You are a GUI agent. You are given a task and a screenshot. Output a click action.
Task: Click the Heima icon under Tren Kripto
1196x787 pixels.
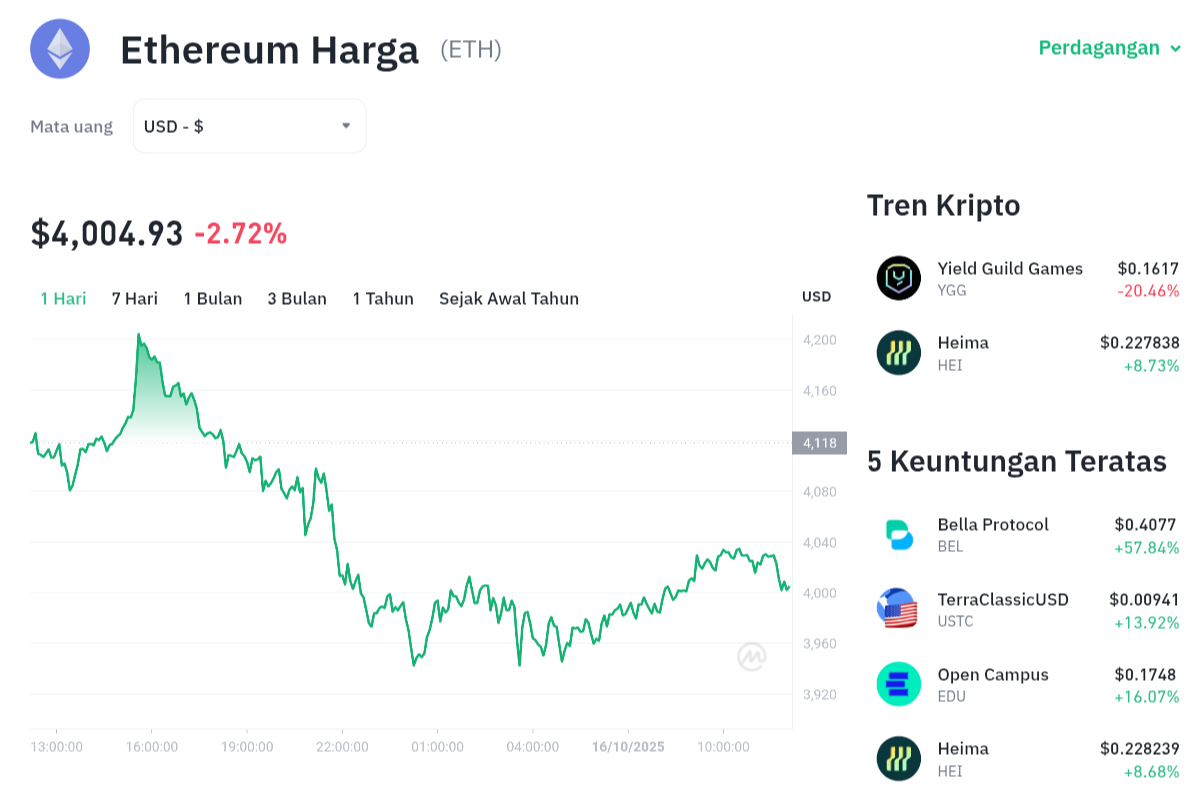[898, 352]
